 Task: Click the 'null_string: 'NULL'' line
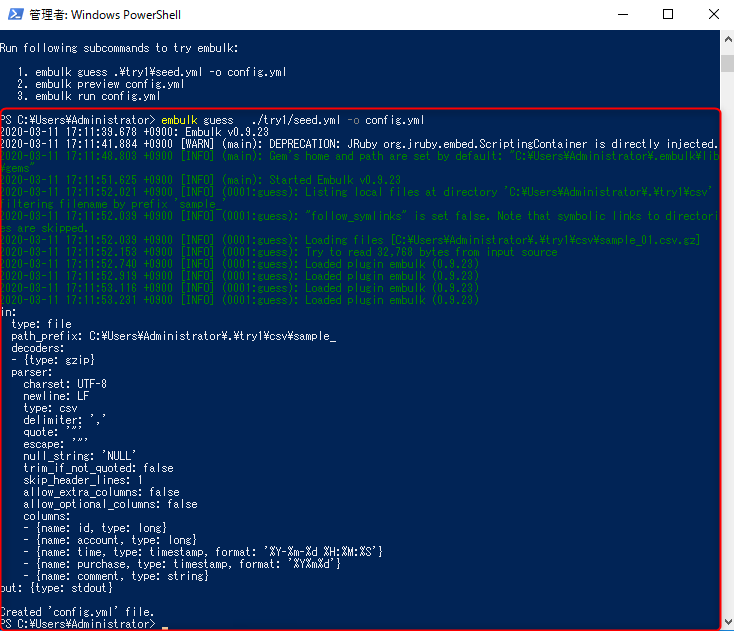(80, 456)
